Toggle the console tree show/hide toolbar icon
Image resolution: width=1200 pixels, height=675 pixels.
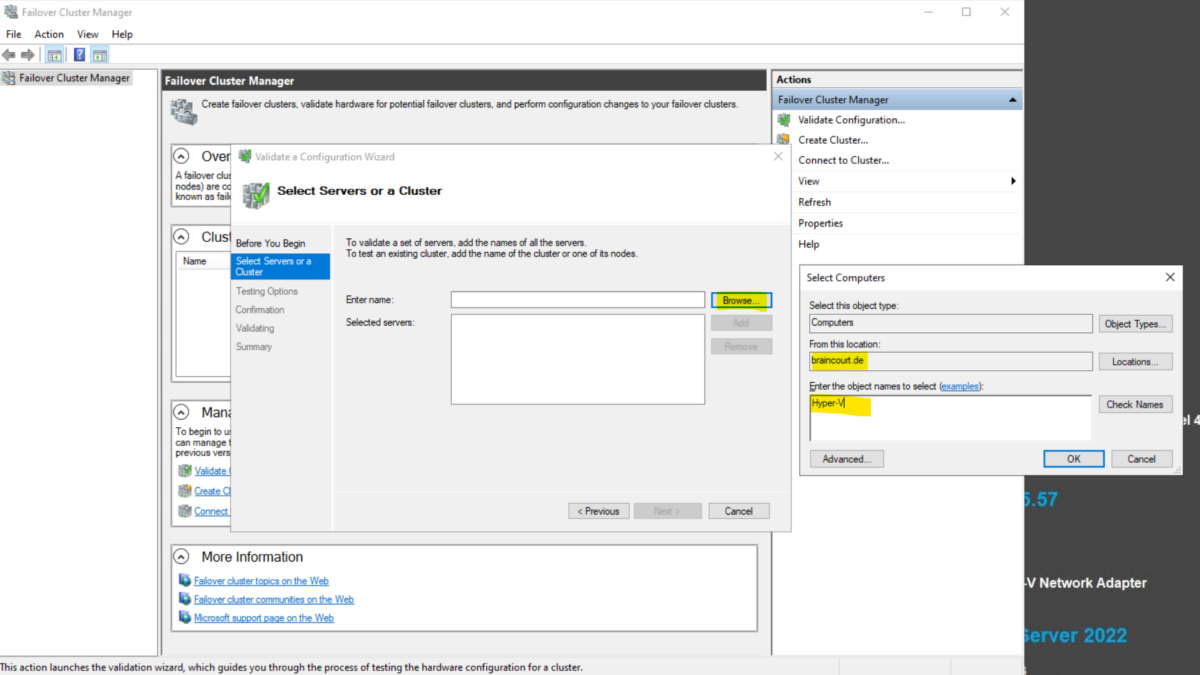(54, 54)
